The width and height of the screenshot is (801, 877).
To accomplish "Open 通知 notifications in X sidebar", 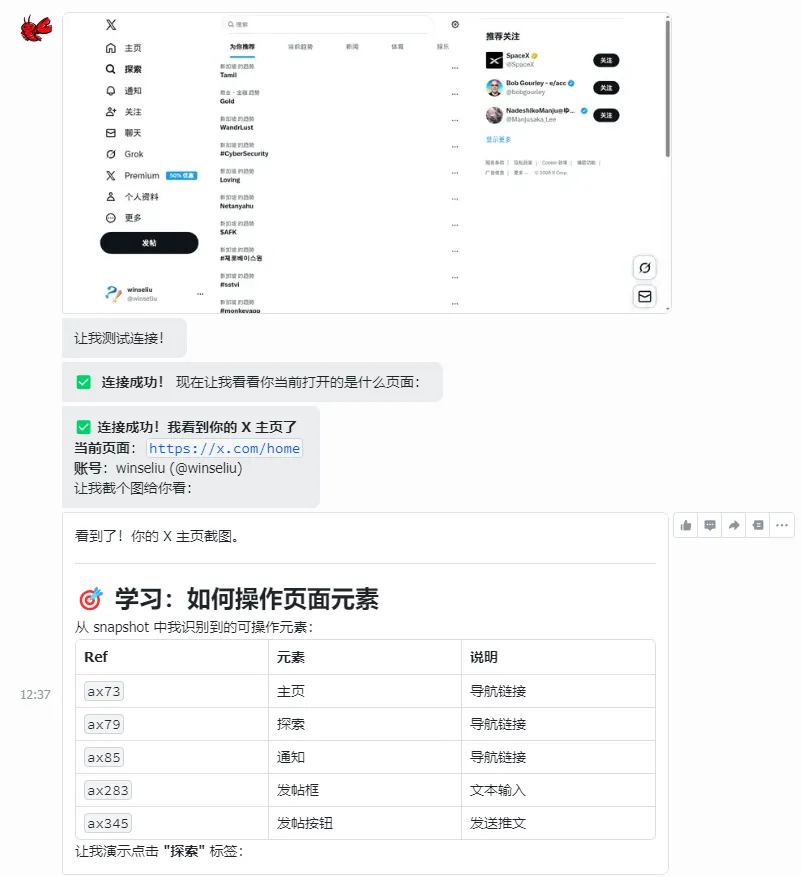I will (124, 91).
